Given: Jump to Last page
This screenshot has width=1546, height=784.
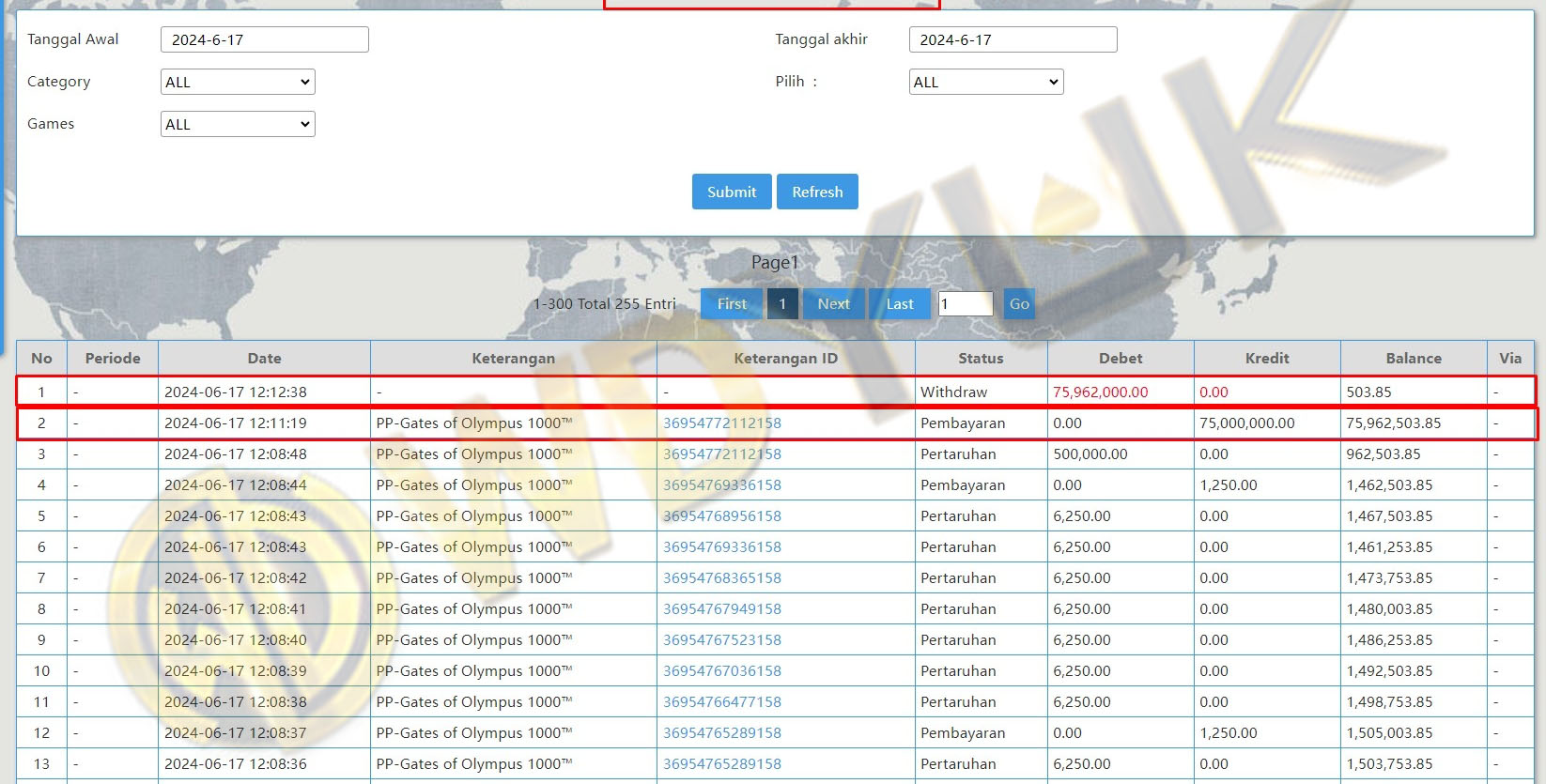Looking at the screenshot, I should (x=899, y=304).
